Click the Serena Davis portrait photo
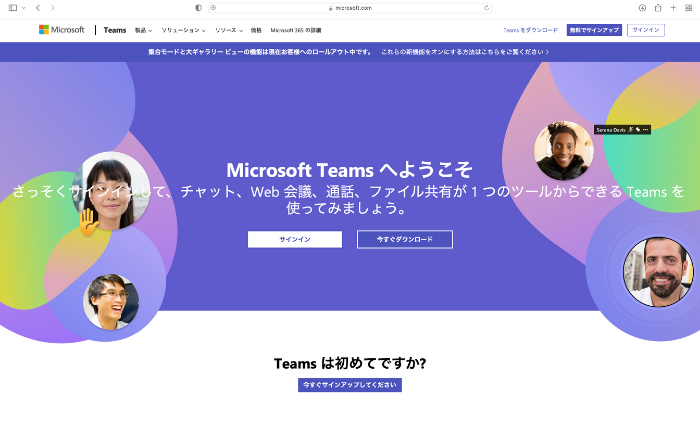Screen dimensions: 700x432 pos(563,150)
